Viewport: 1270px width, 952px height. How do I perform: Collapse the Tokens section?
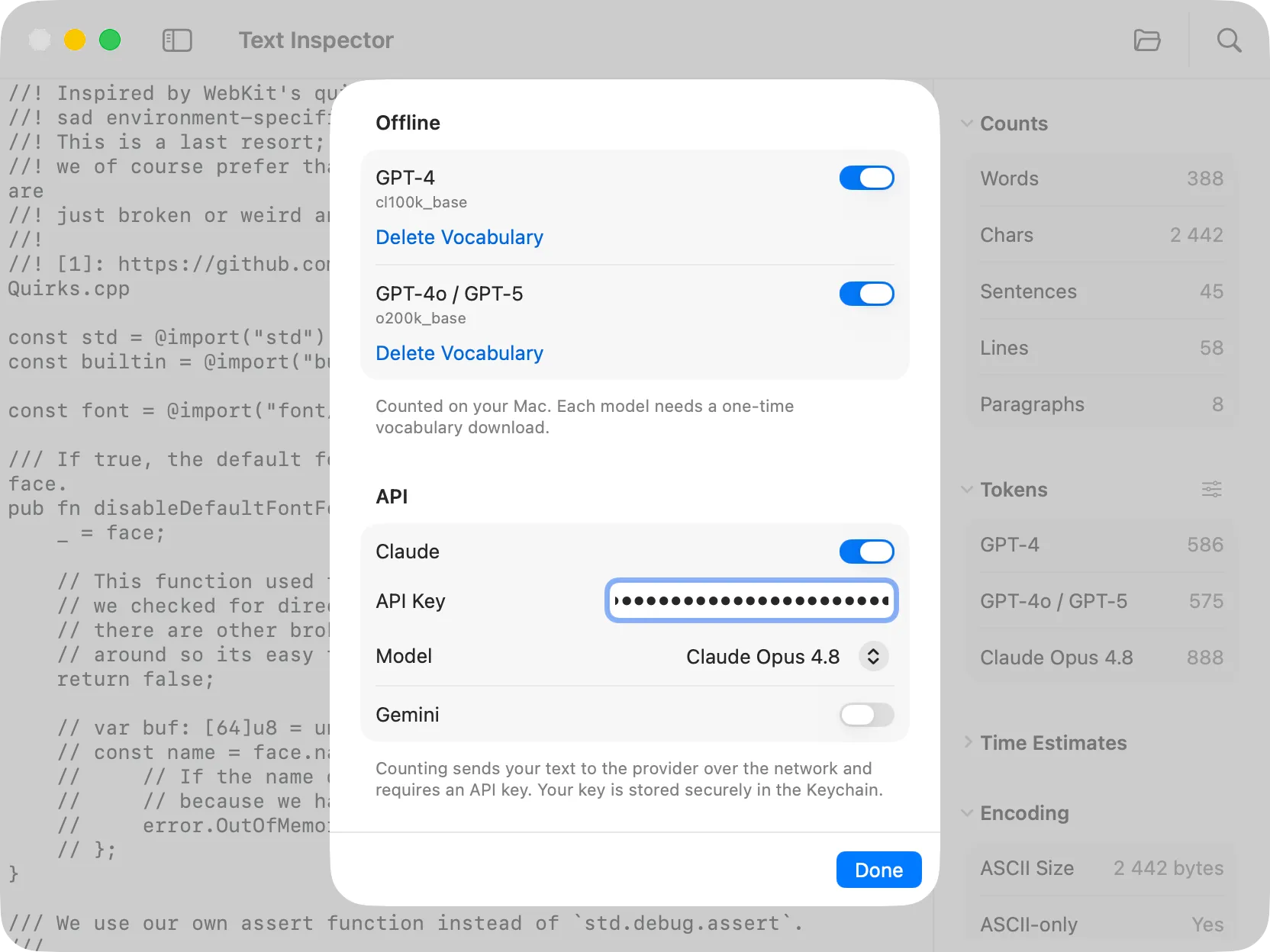pos(967,490)
